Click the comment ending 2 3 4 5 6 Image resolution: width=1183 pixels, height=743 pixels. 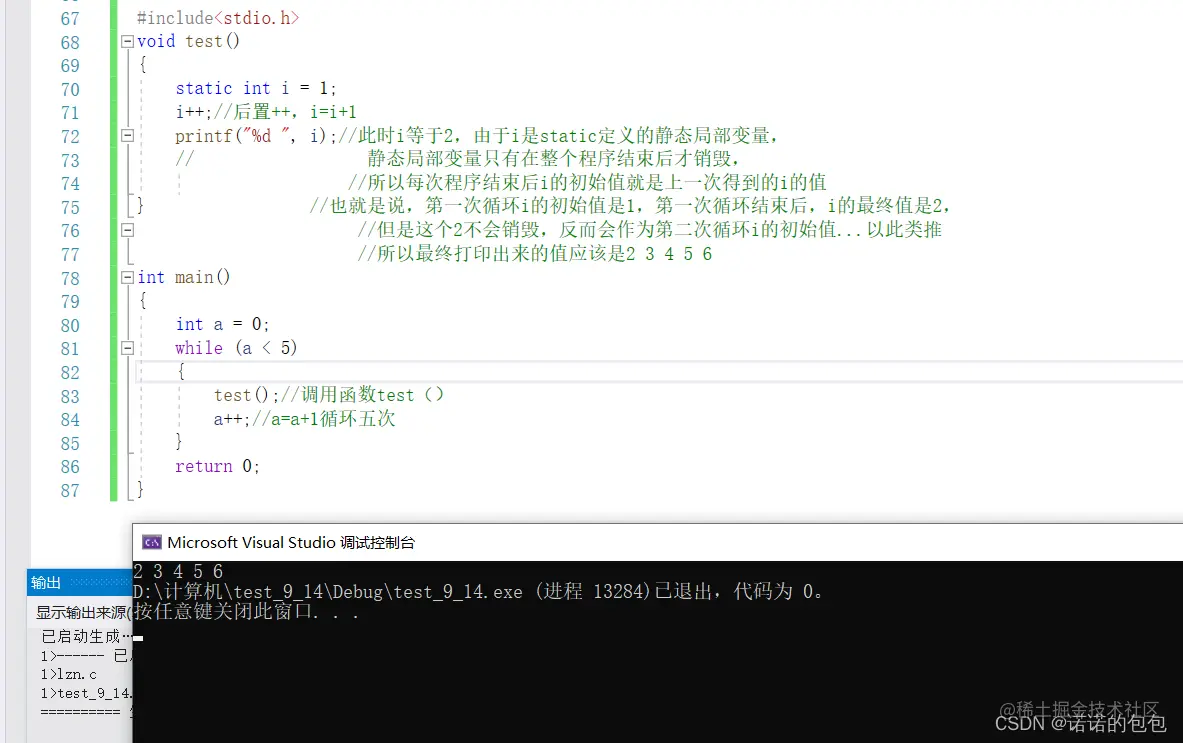(535, 254)
